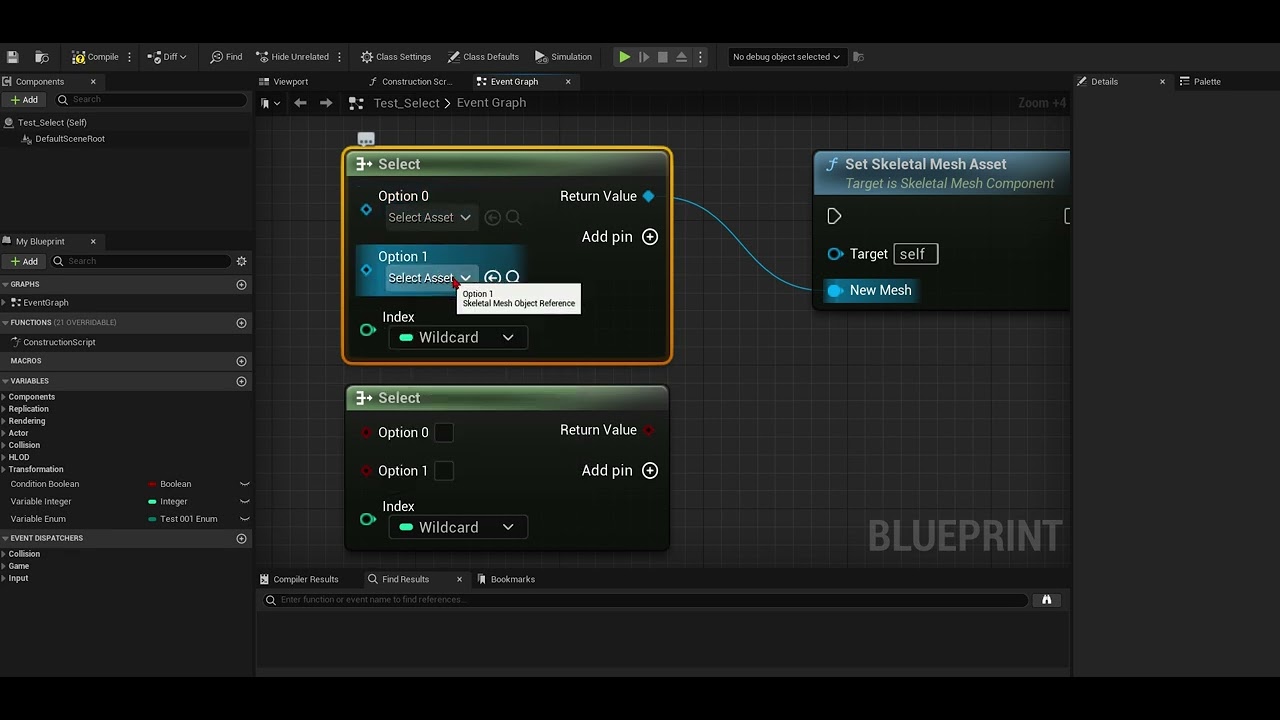Click the green Play button
Viewport: 1280px width, 720px height.
(624, 57)
